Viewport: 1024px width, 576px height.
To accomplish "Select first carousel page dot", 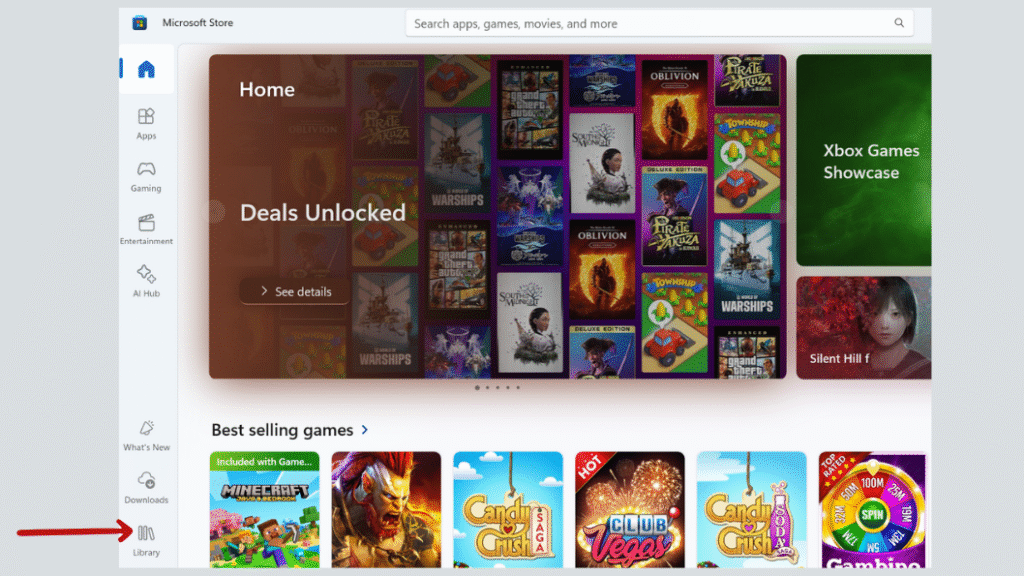I will pos(477,387).
